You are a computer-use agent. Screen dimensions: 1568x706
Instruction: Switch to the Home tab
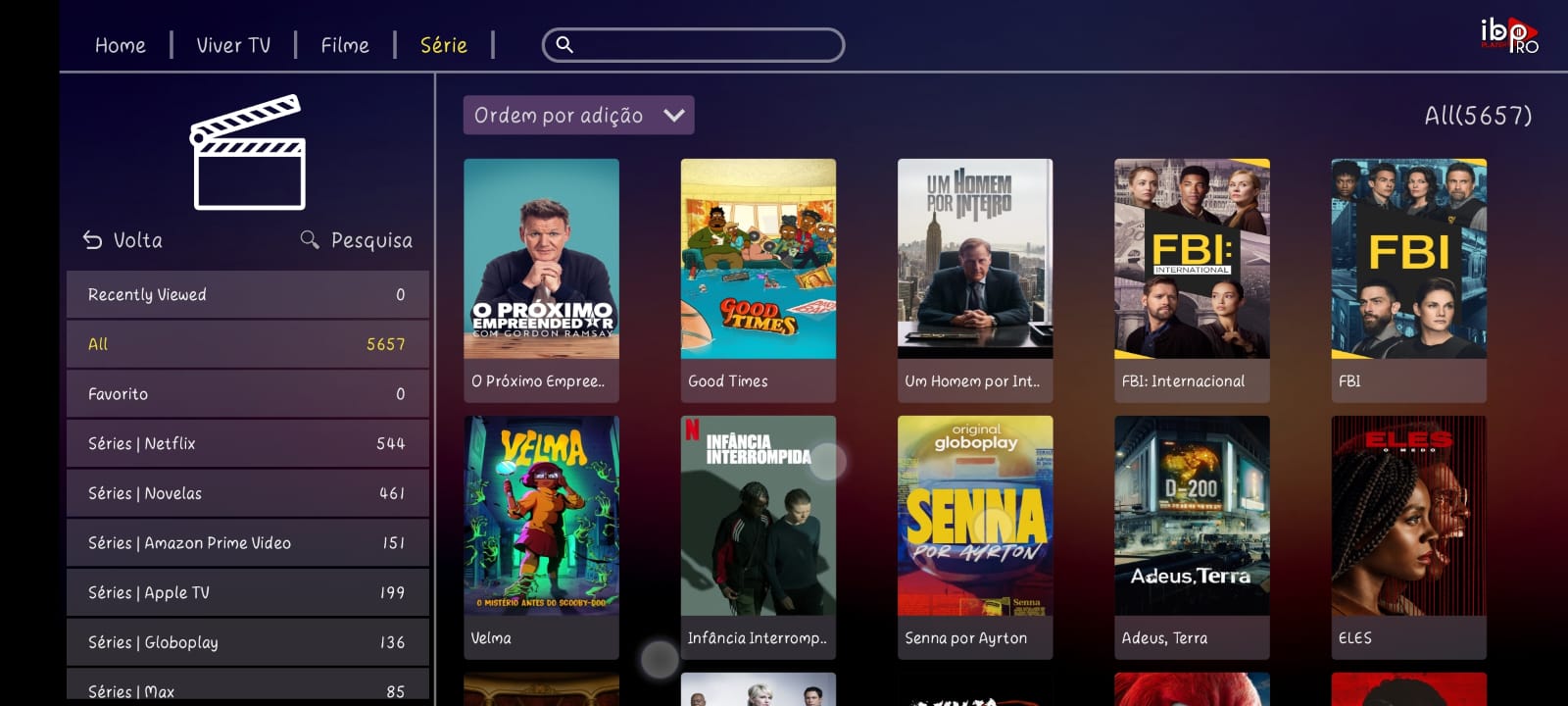[x=121, y=45]
